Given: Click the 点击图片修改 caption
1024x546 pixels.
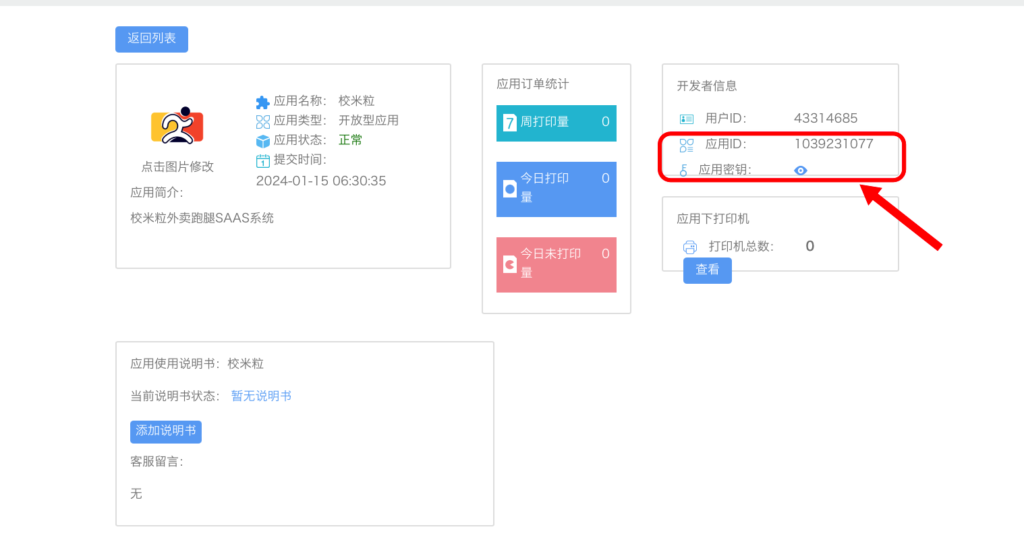Looking at the screenshot, I should (x=178, y=167).
